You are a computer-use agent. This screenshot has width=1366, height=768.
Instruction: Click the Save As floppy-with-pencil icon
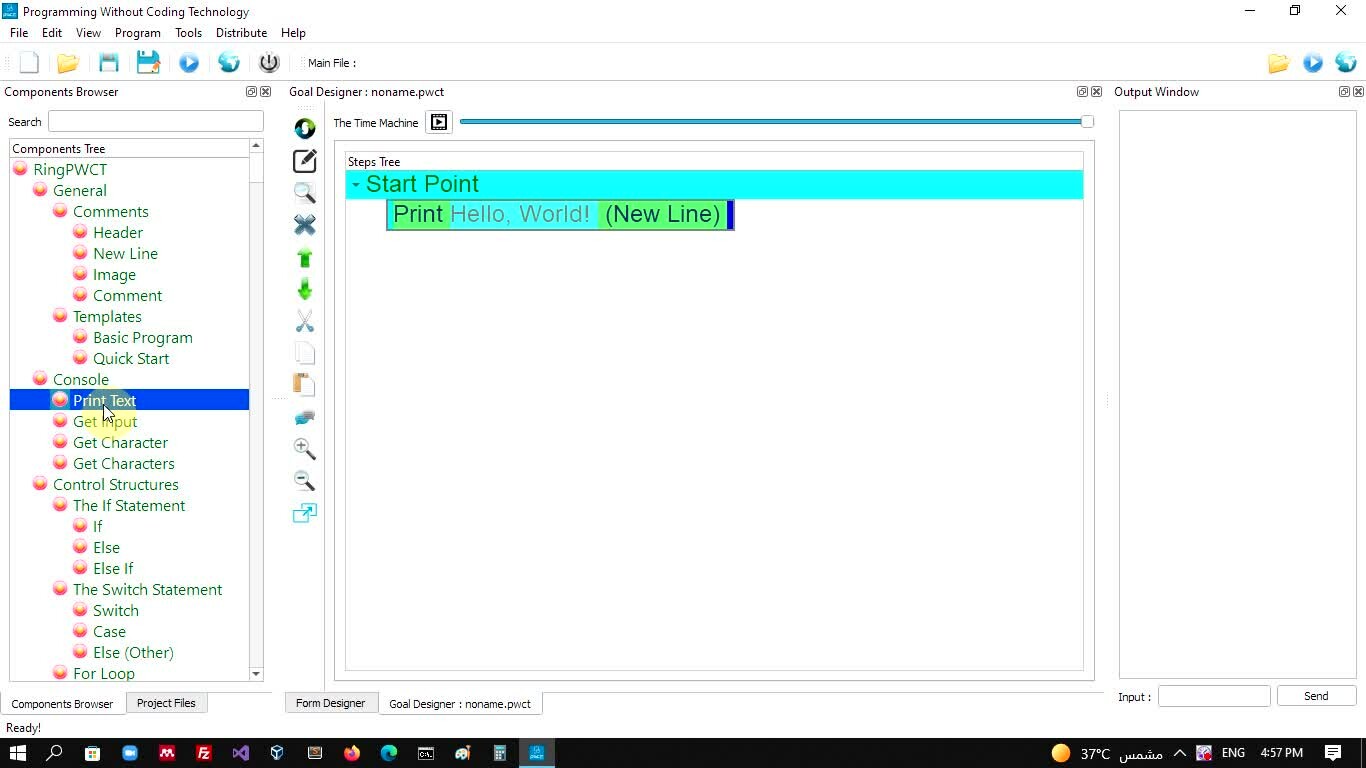tap(148, 63)
